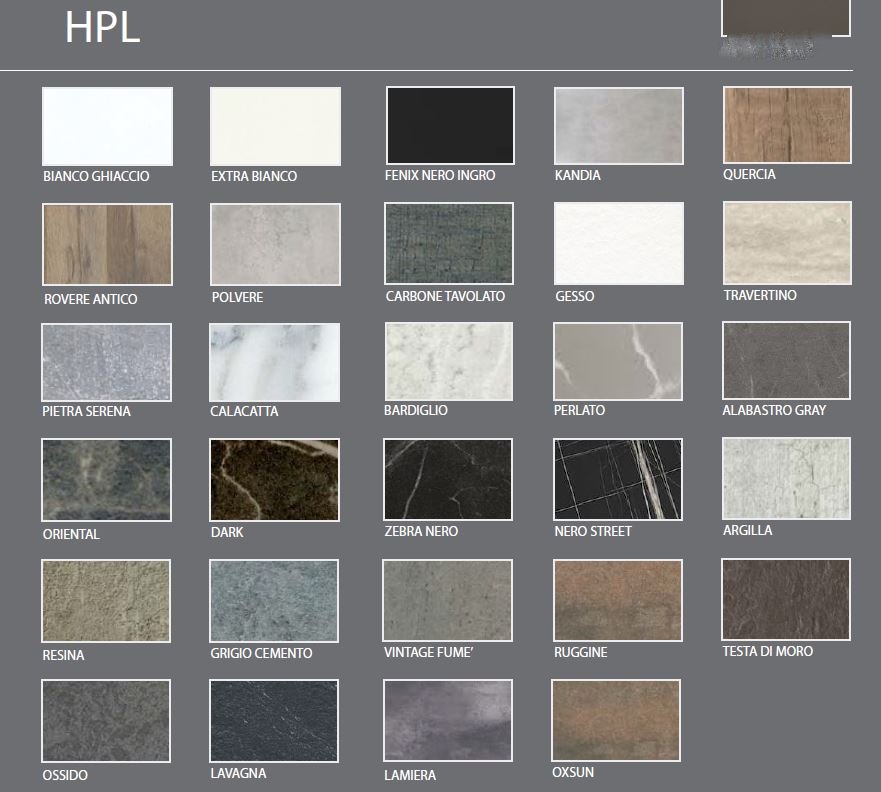Viewport: 881px width, 792px height.
Task: Select the Gesso white swatch
Action: (619, 243)
